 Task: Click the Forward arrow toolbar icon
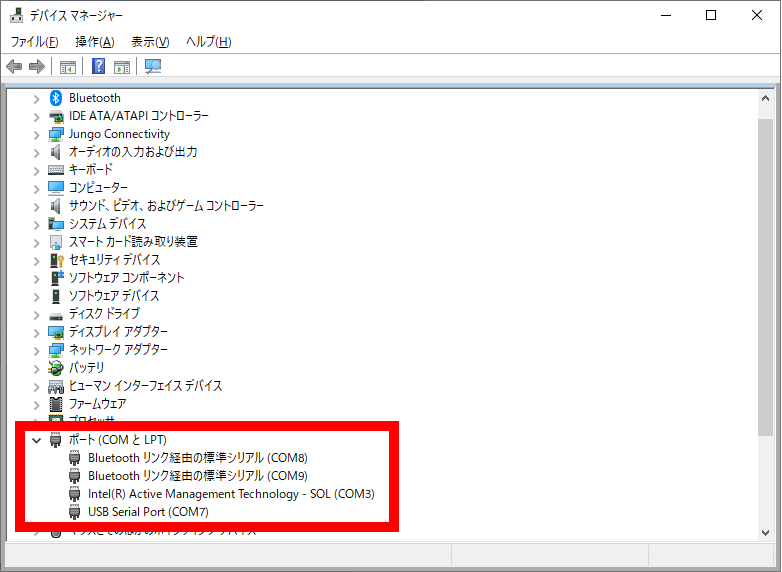pyautogui.click(x=37, y=67)
